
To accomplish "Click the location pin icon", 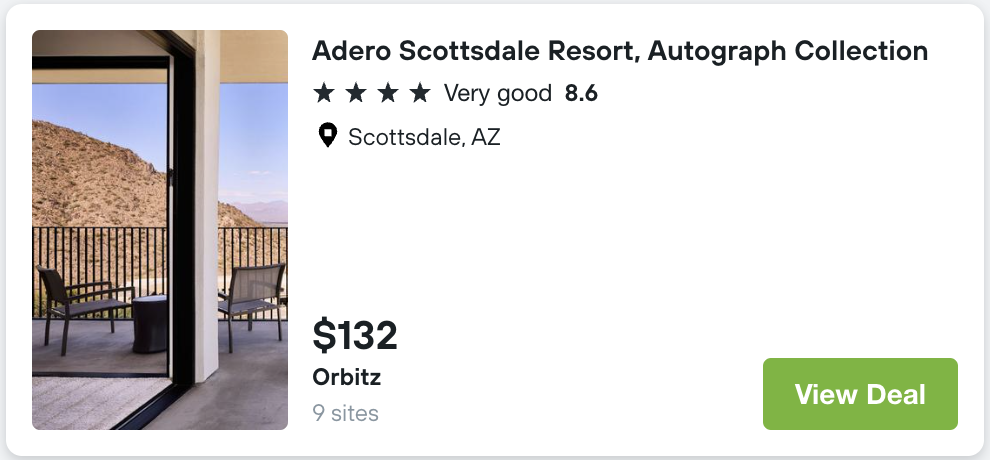I will coord(327,136).
